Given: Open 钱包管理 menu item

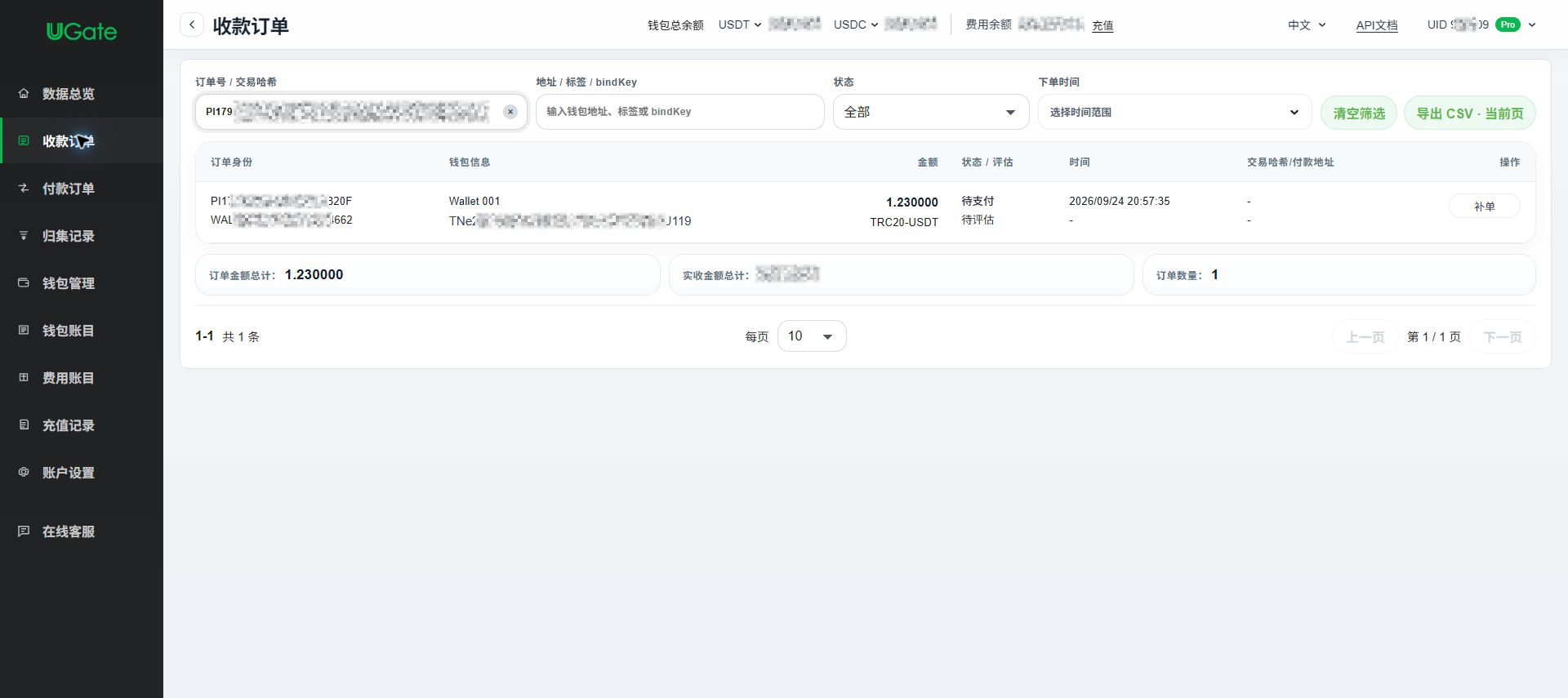Looking at the screenshot, I should (x=82, y=282).
